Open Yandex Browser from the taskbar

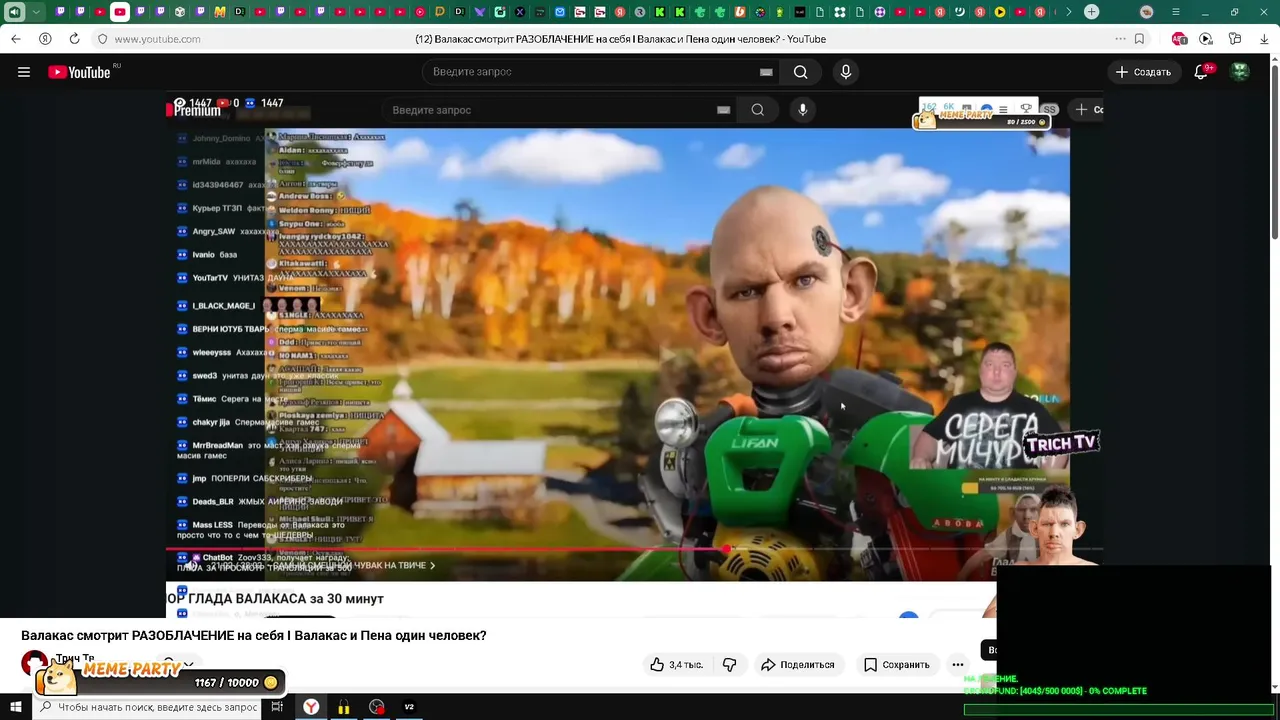(311, 707)
